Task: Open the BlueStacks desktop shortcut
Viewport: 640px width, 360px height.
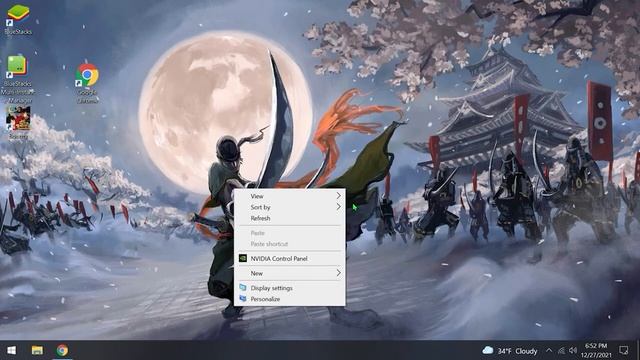Action: [18, 19]
